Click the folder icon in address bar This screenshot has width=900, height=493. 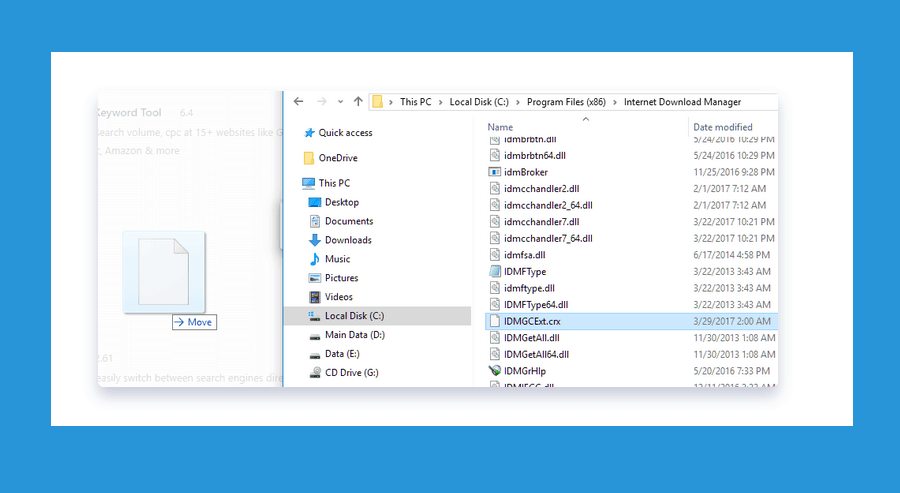tap(377, 102)
